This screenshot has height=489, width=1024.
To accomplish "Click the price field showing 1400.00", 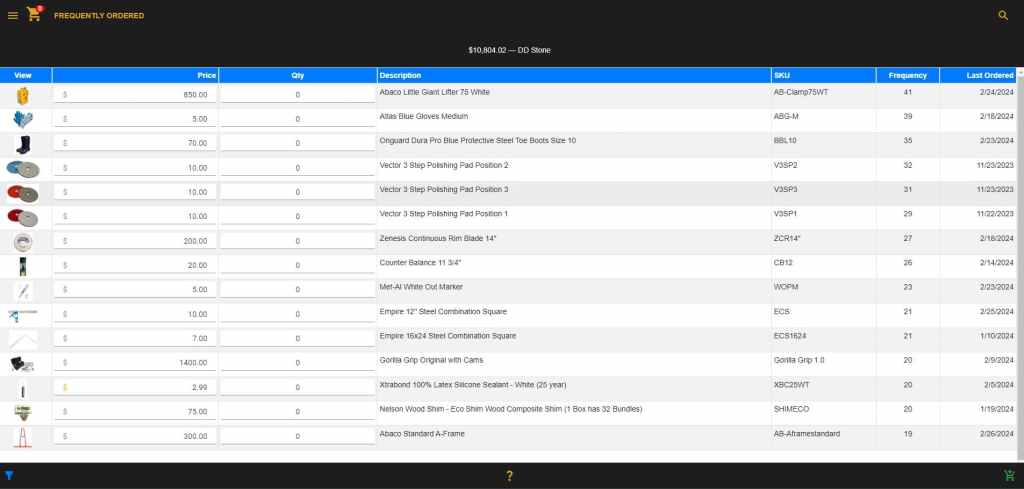I will [135, 363].
